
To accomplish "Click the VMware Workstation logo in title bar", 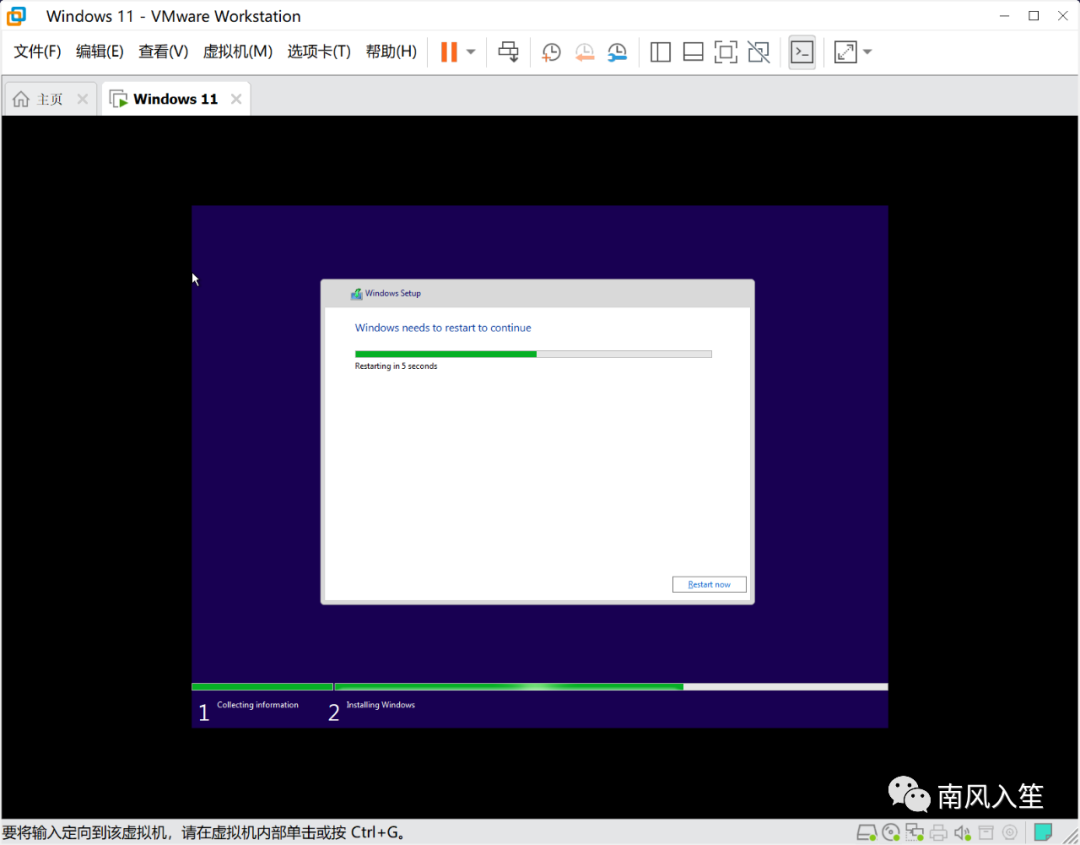I will pyautogui.click(x=17, y=16).
